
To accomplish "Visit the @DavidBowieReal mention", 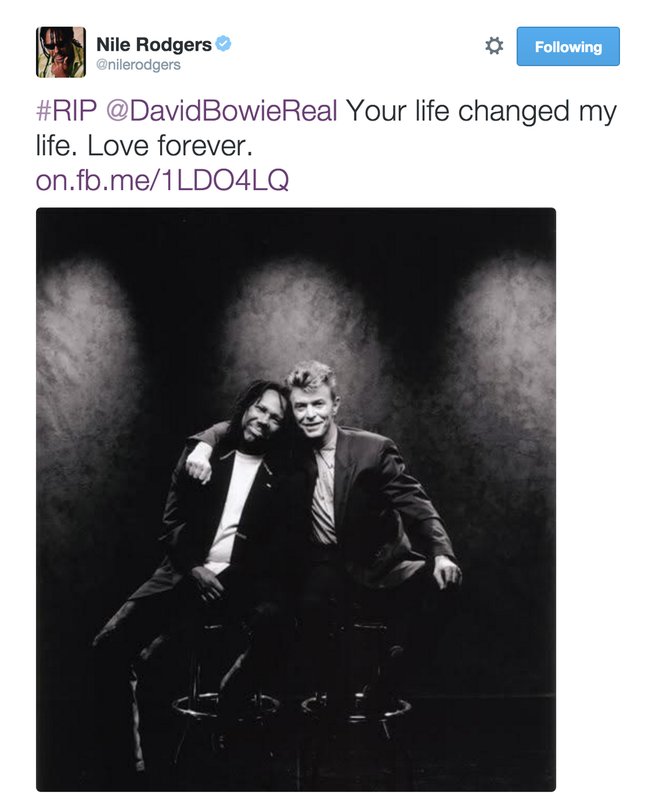I will click(222, 111).
